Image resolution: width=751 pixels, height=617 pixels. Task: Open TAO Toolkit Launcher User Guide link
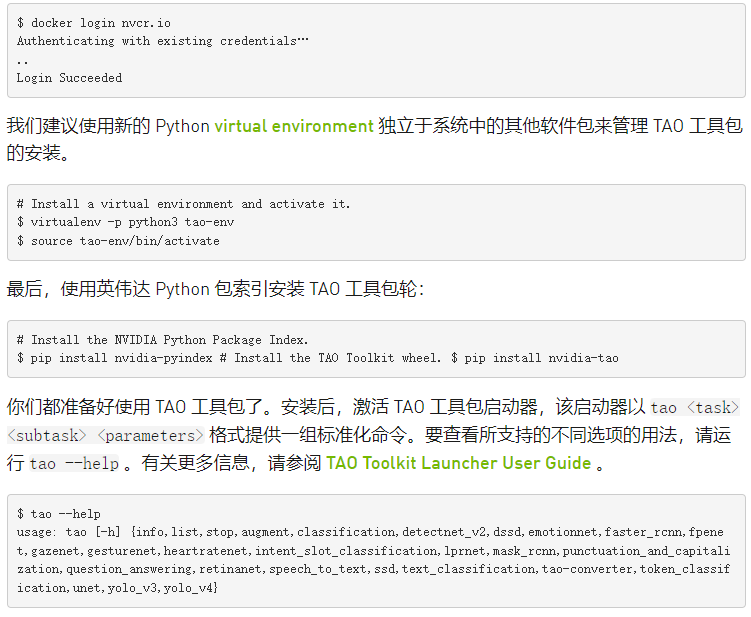[458, 463]
